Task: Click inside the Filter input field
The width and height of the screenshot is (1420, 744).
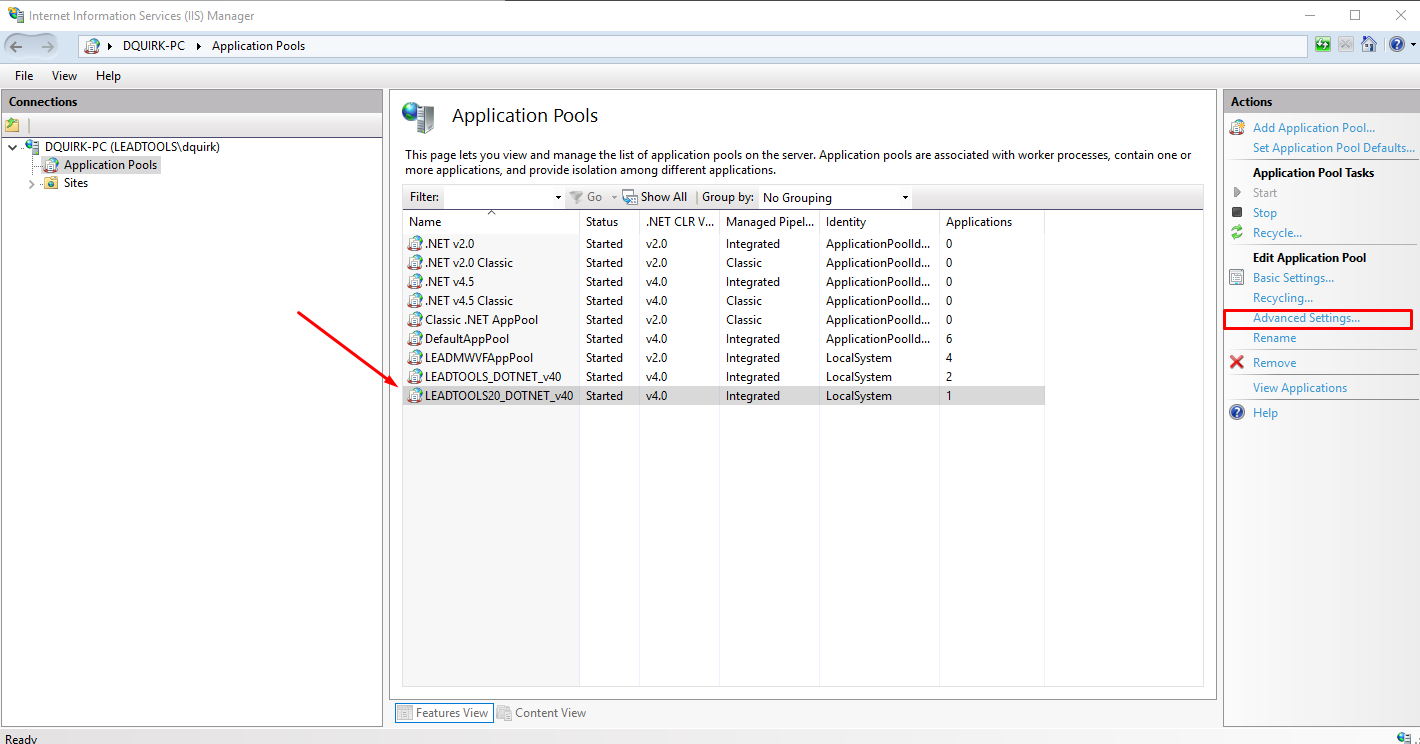Action: tap(498, 197)
